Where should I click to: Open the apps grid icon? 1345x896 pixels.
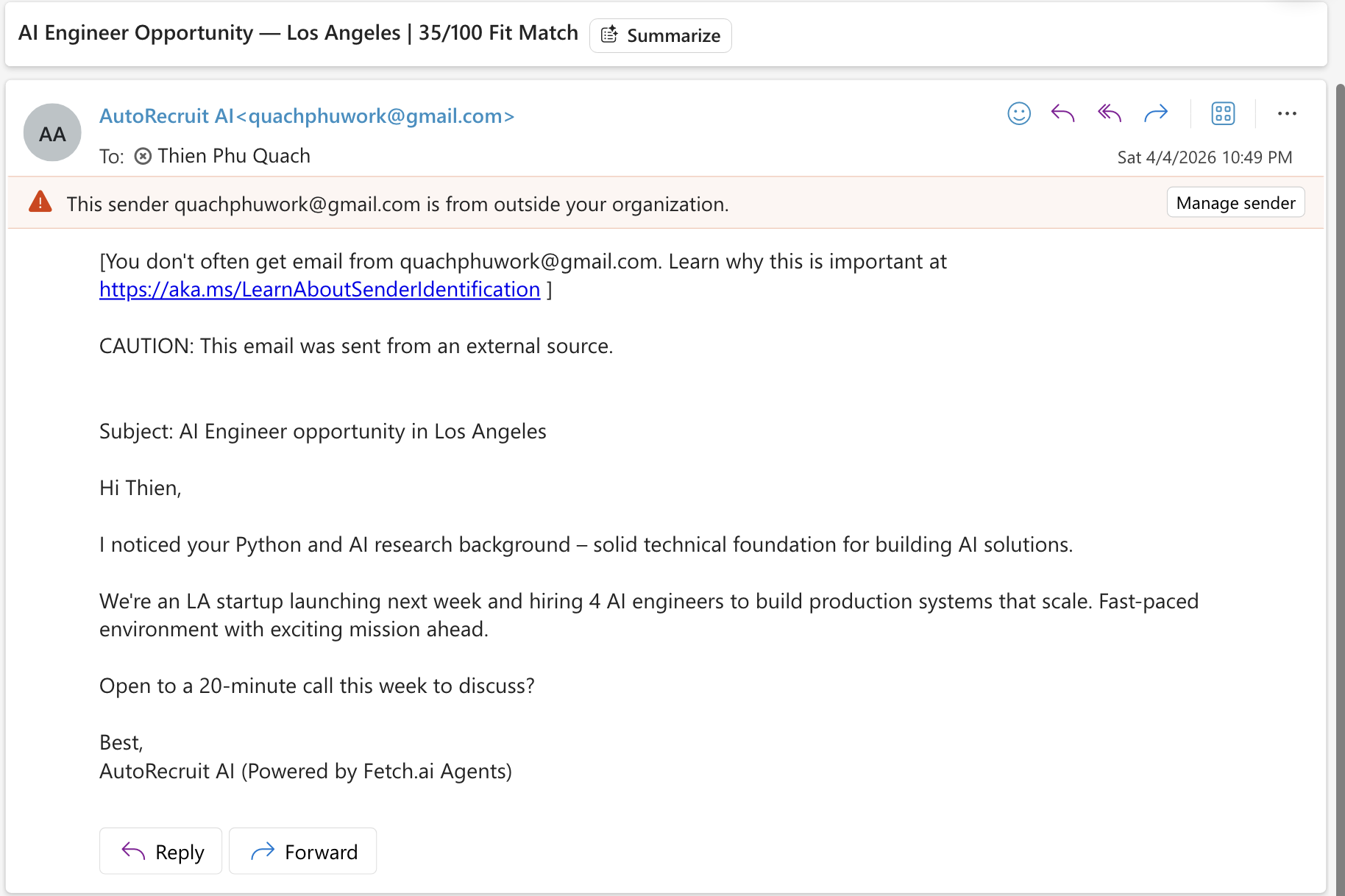[1223, 113]
